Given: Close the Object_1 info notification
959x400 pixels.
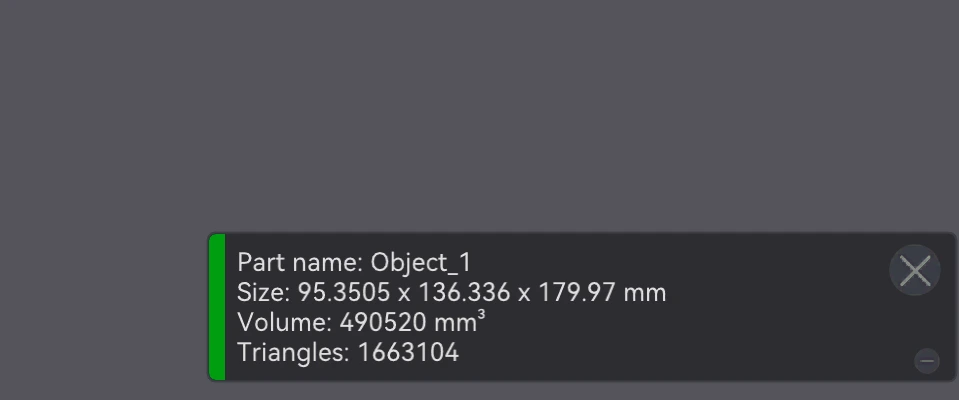Looking at the screenshot, I should coord(914,270).
